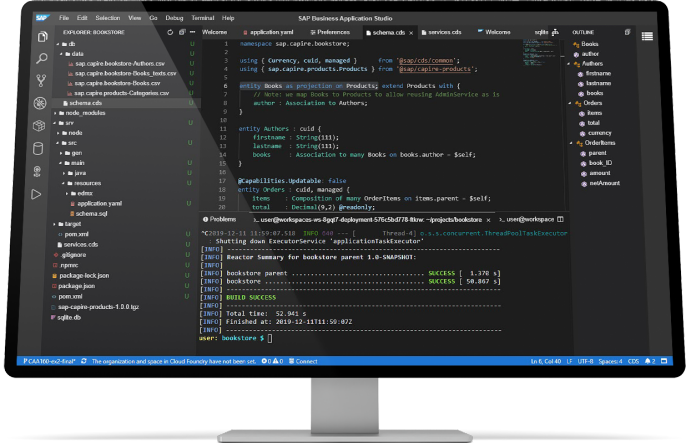Image resolution: width=686 pixels, height=443 pixels.
Task: Open schema.sql file in Explorer
Action: tap(88, 214)
